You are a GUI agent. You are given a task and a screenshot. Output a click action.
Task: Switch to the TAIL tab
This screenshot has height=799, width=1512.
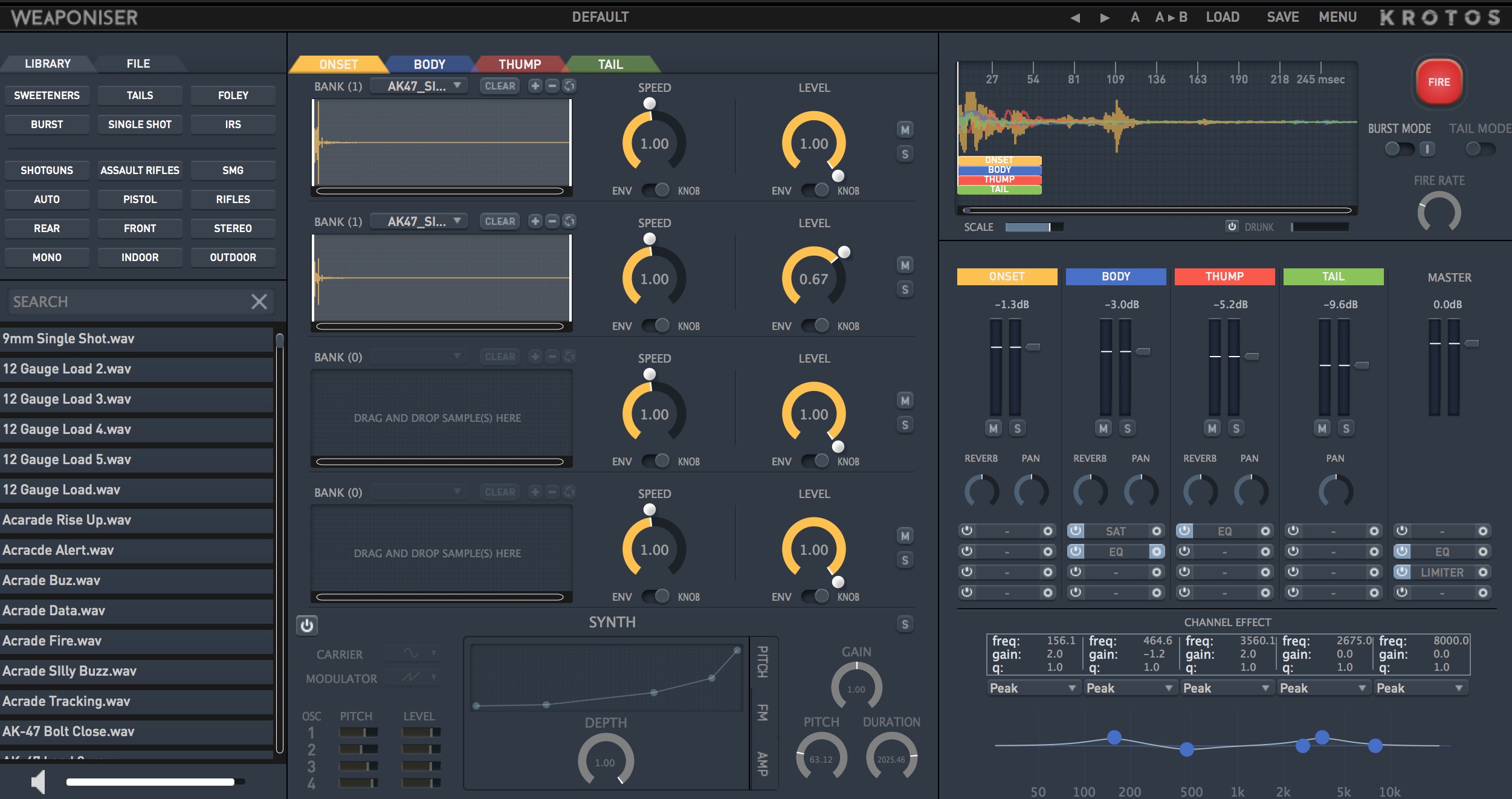(x=610, y=64)
